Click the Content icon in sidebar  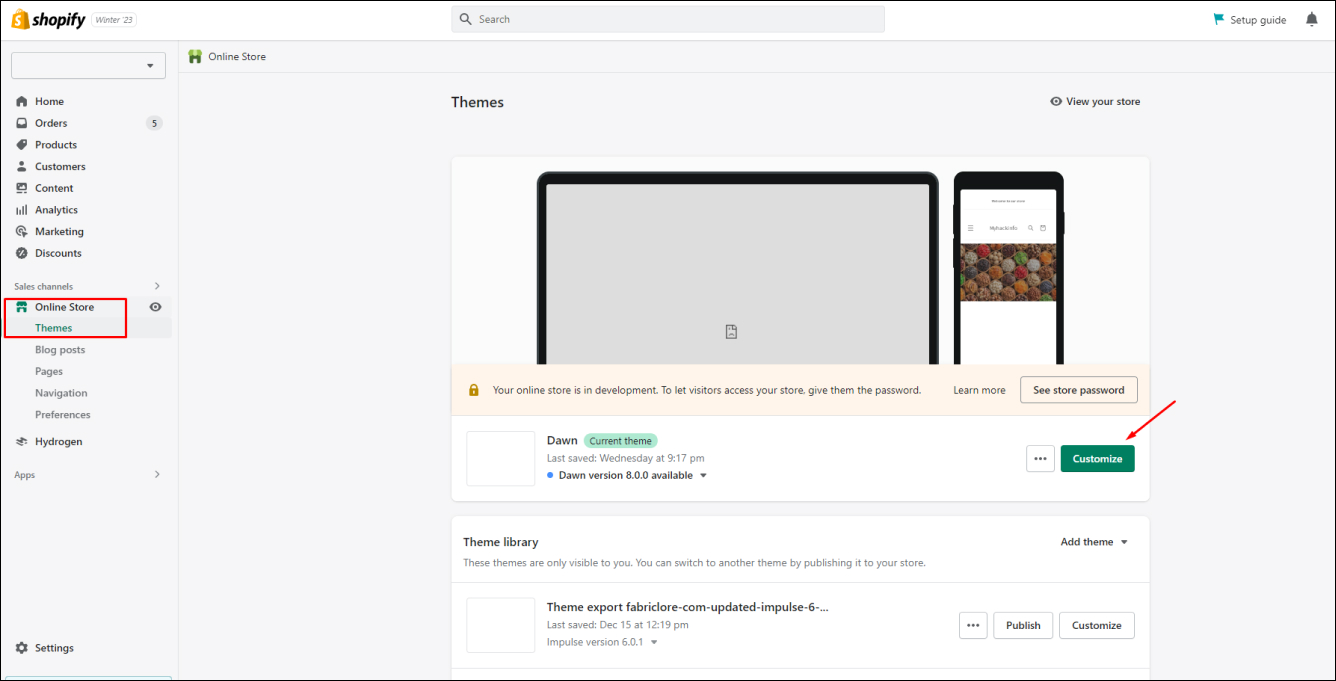point(22,188)
